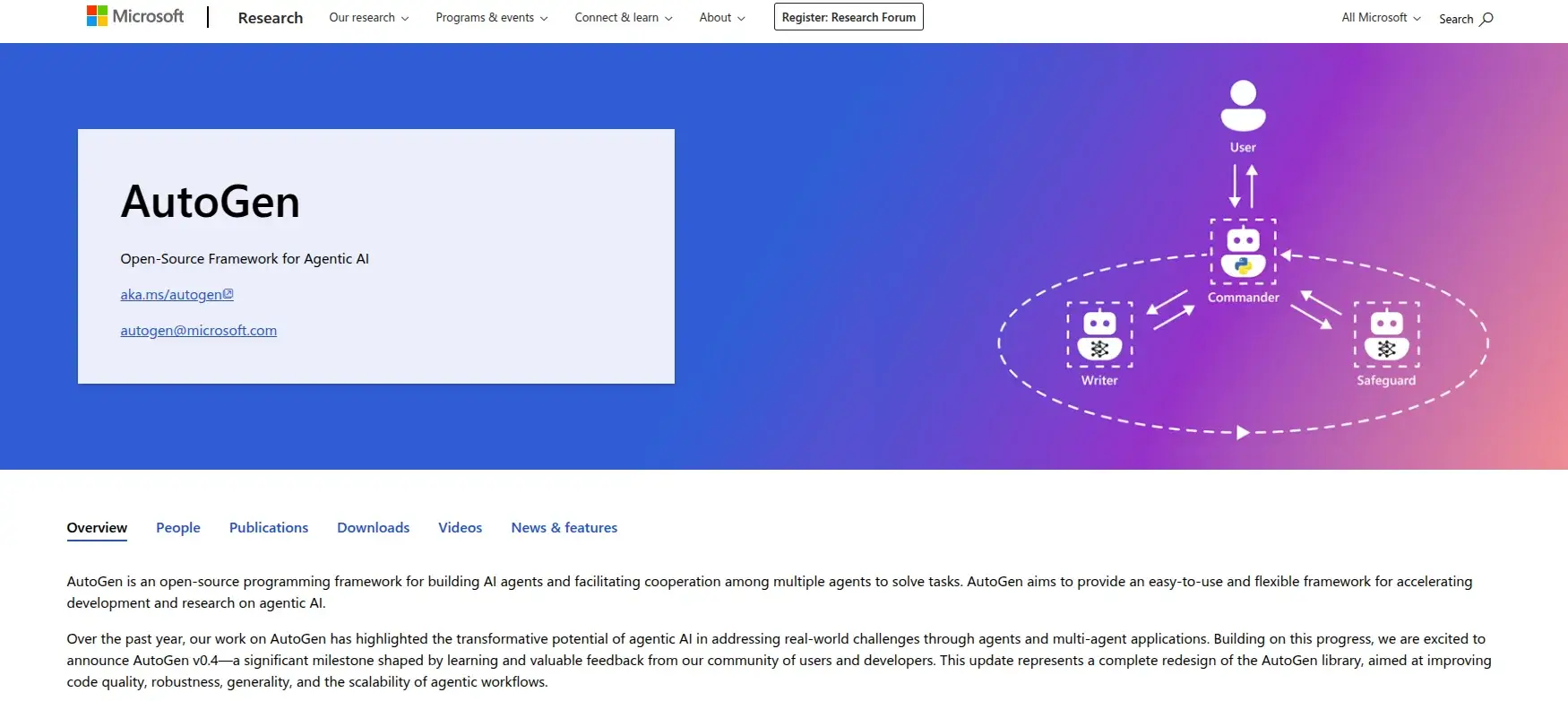The width and height of the screenshot is (1568, 701).
Task: Open the News & features tab
Action: coord(564,528)
